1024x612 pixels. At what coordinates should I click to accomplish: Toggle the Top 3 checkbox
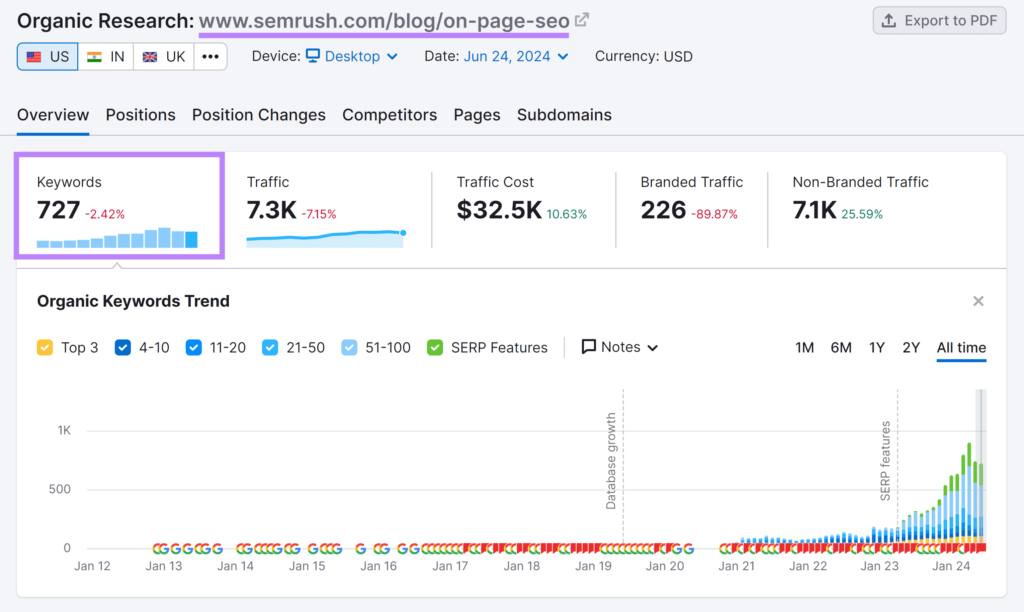click(x=45, y=347)
